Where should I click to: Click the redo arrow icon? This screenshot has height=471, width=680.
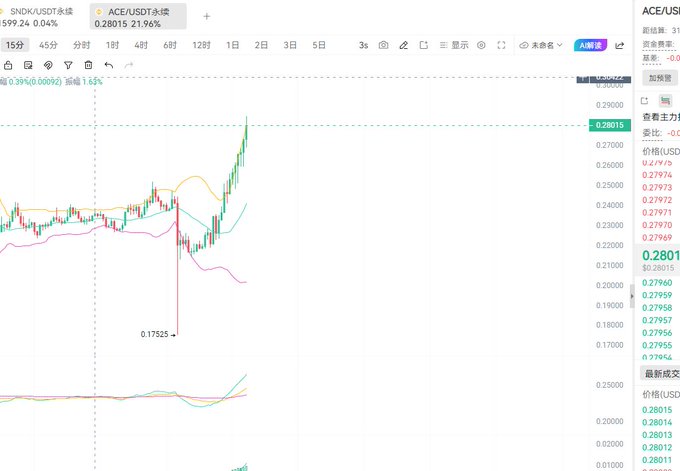(129, 65)
